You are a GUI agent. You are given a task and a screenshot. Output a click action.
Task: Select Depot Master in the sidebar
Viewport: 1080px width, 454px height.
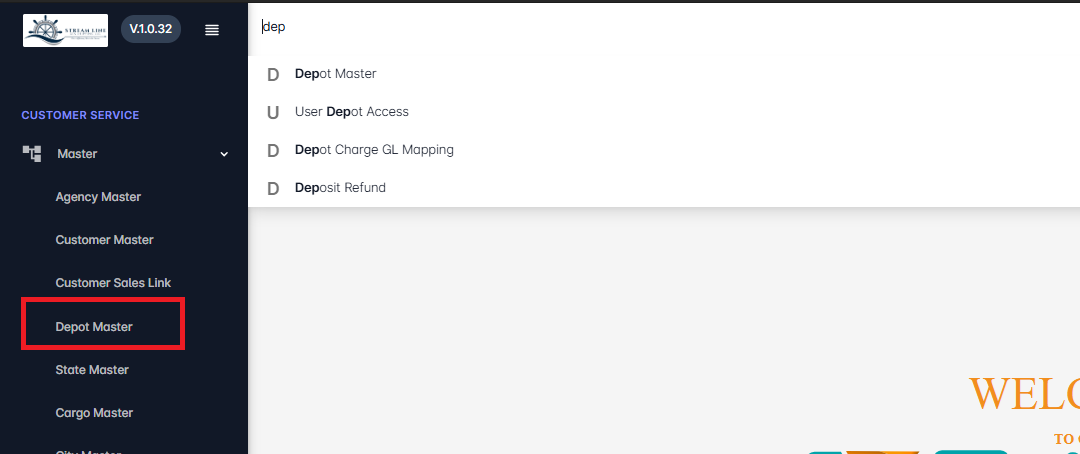pos(94,327)
